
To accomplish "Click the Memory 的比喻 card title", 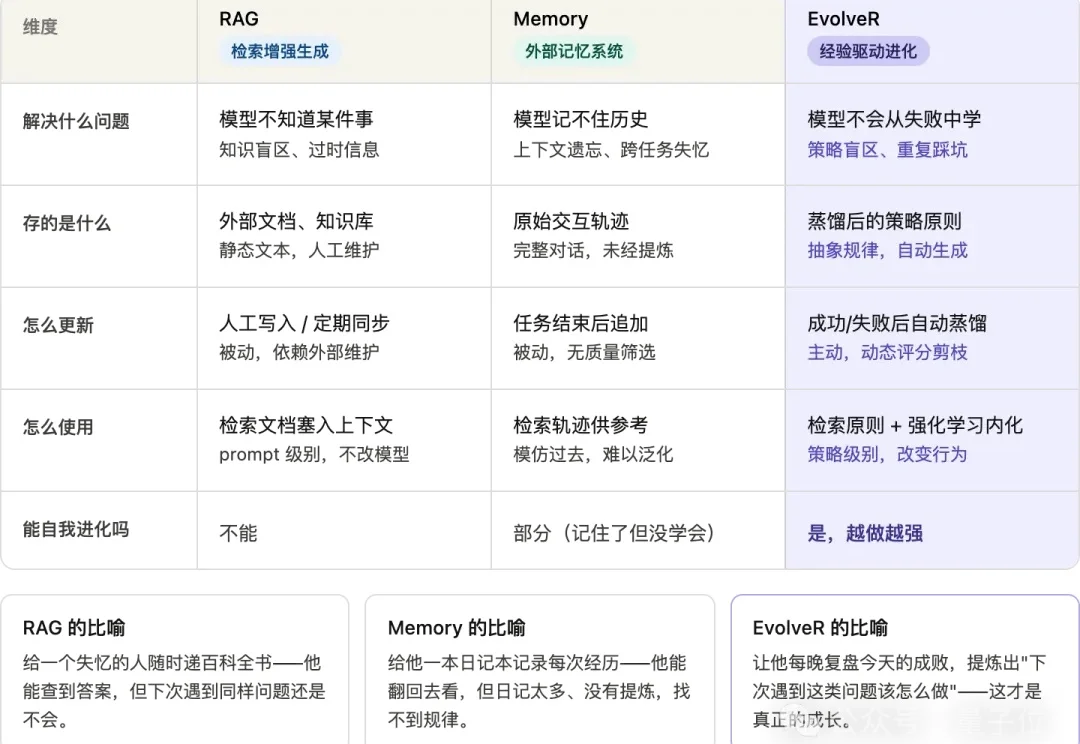I will tap(457, 628).
